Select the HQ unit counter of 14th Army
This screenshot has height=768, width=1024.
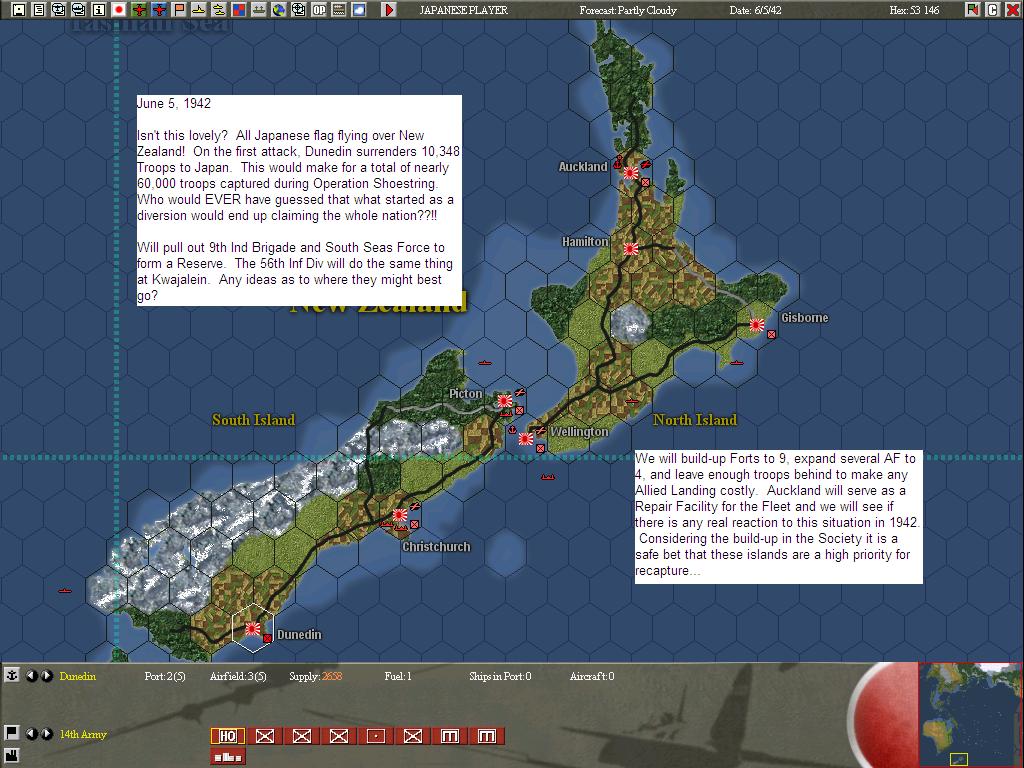[x=228, y=735]
